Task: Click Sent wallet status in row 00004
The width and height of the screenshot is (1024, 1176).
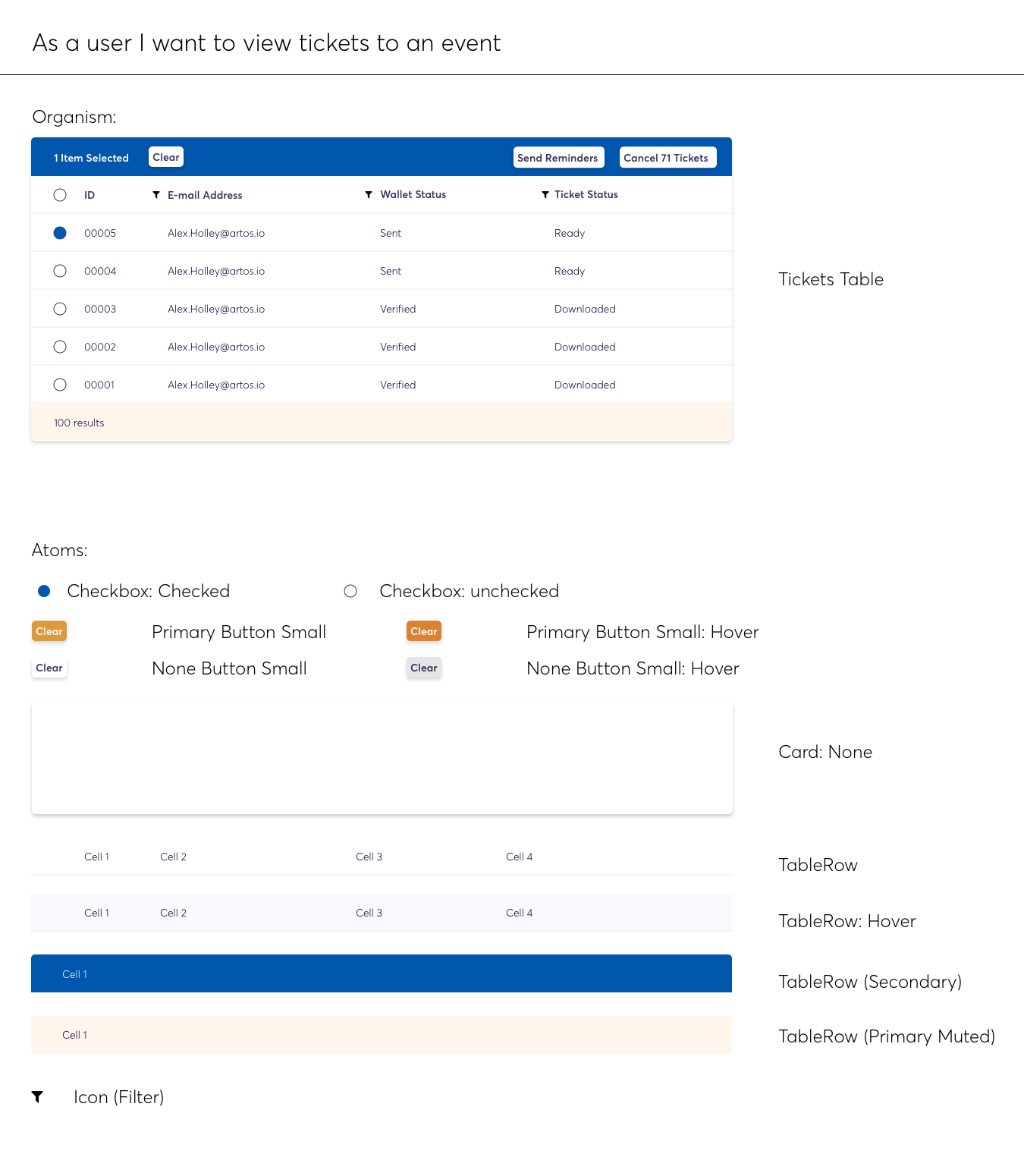Action: pyautogui.click(x=391, y=271)
